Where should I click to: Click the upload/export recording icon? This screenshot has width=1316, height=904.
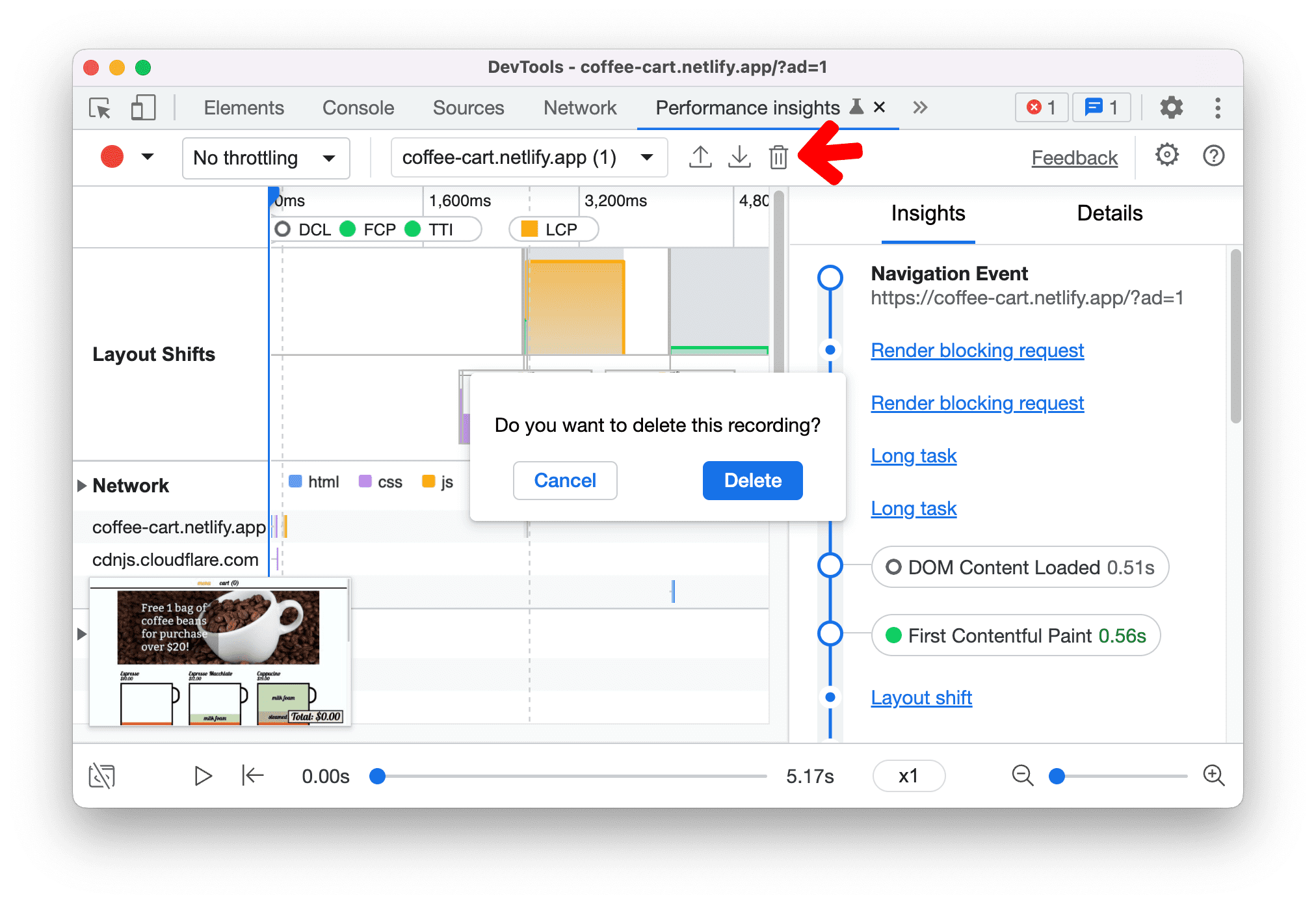(700, 157)
